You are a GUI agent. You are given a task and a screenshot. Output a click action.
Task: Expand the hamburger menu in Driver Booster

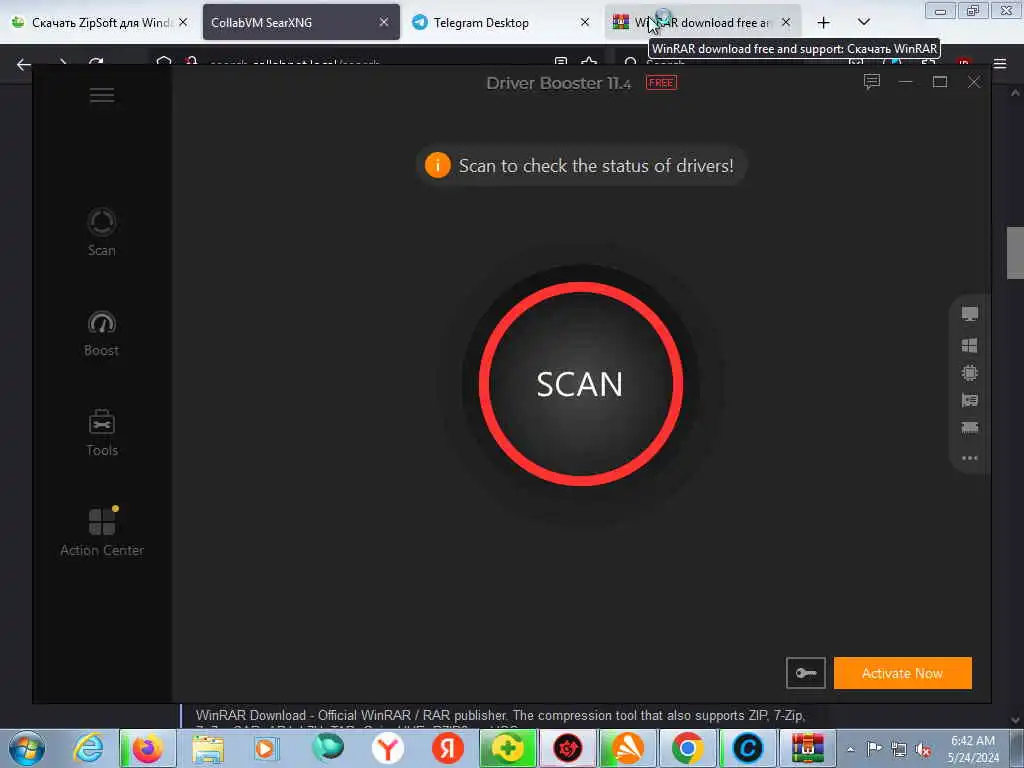tap(102, 95)
